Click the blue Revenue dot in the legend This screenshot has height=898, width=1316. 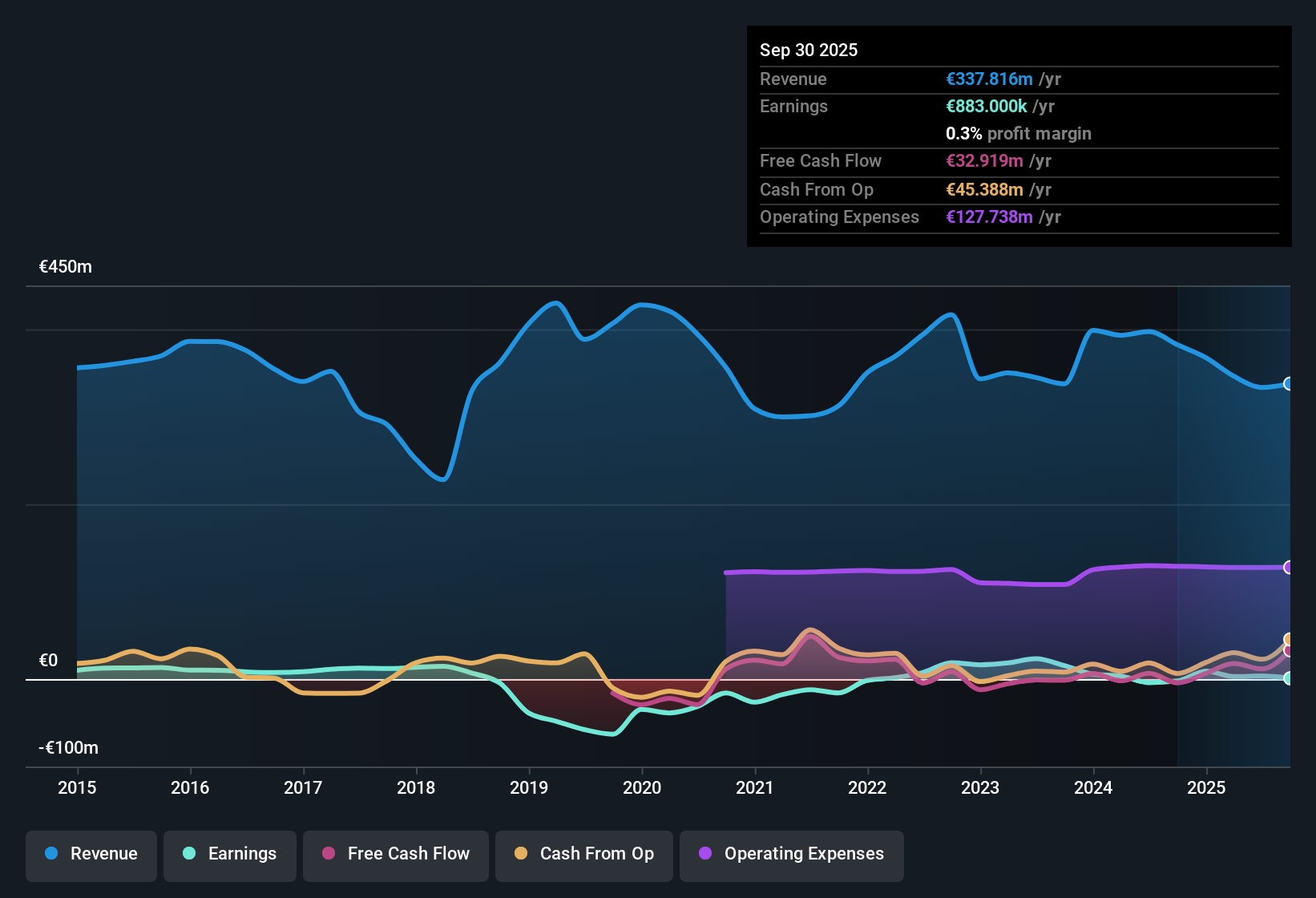tap(50, 854)
